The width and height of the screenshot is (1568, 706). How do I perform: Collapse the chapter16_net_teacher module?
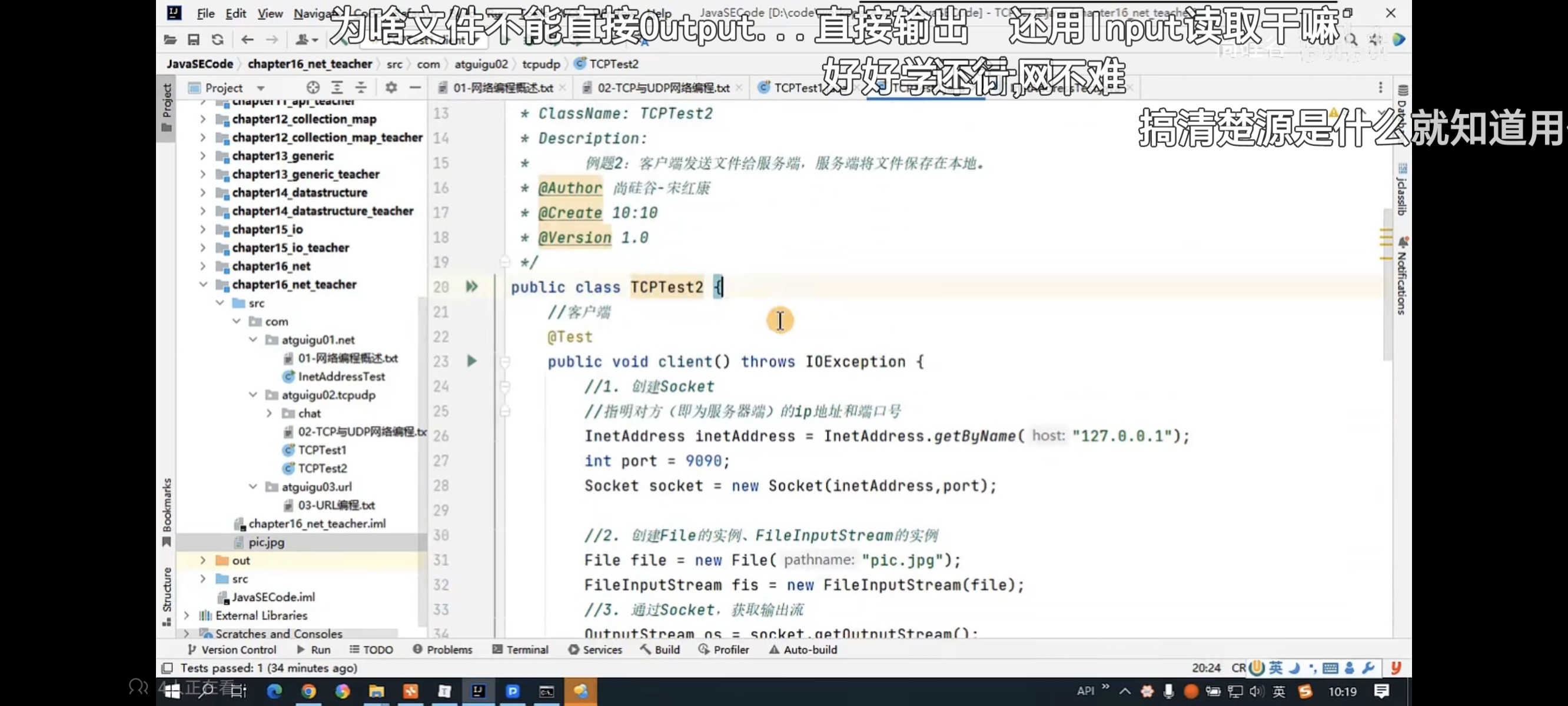[x=203, y=284]
